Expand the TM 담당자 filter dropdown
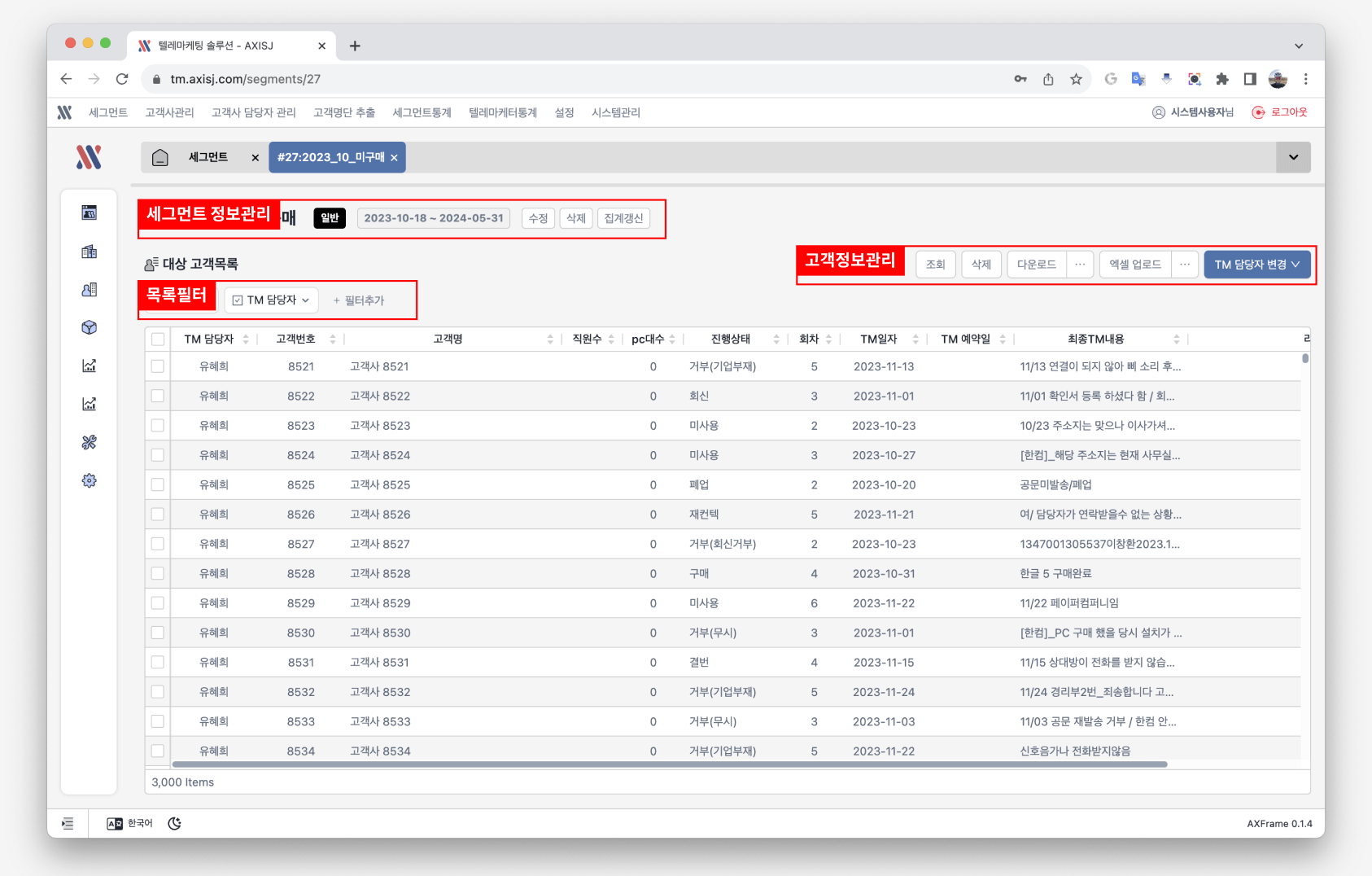The width and height of the screenshot is (1372, 876). pos(271,300)
